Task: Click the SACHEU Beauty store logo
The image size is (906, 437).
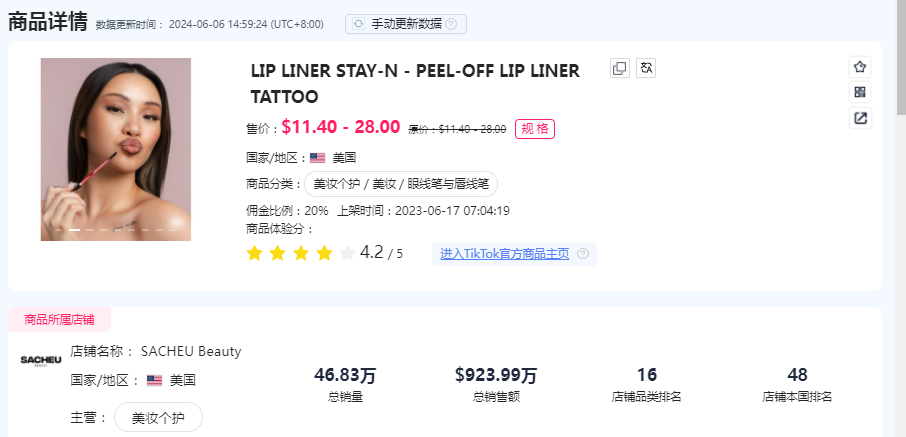Action: pyautogui.click(x=40, y=360)
